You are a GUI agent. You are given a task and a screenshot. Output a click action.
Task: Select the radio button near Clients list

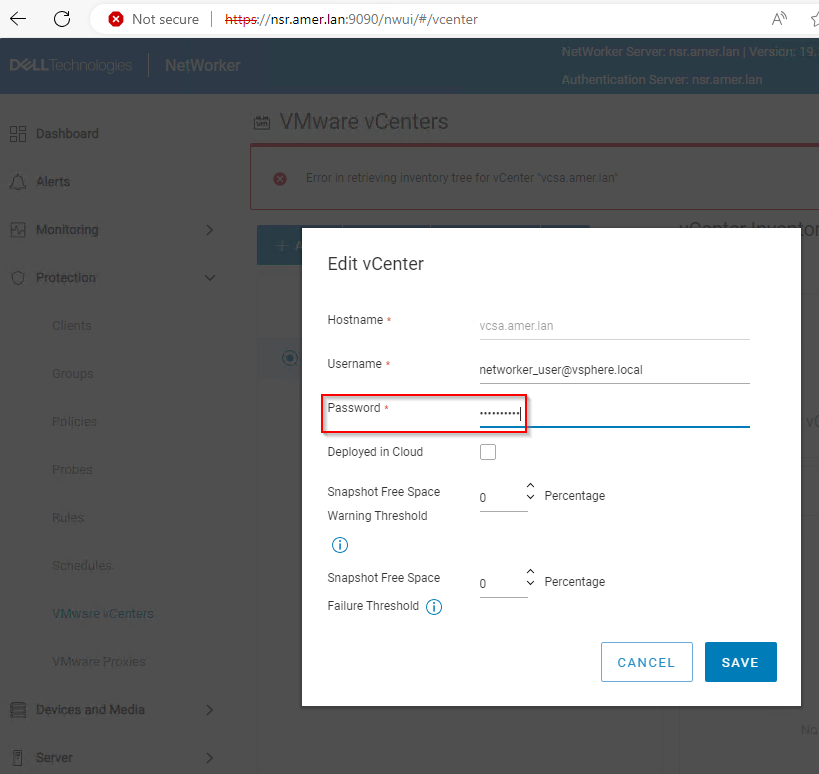point(290,358)
